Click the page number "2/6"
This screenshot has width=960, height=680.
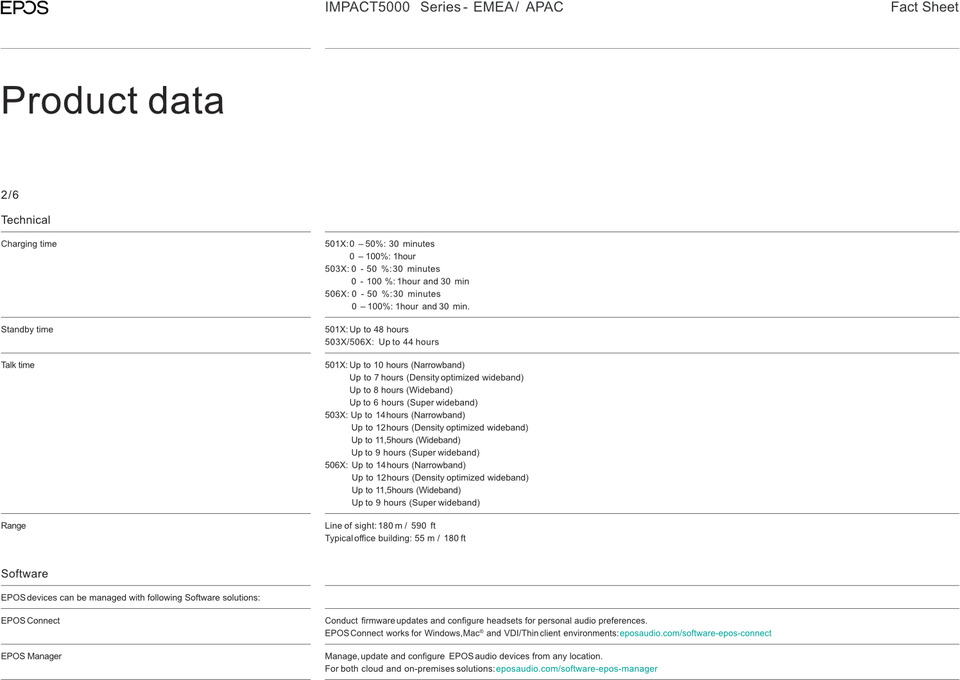[x=10, y=194]
